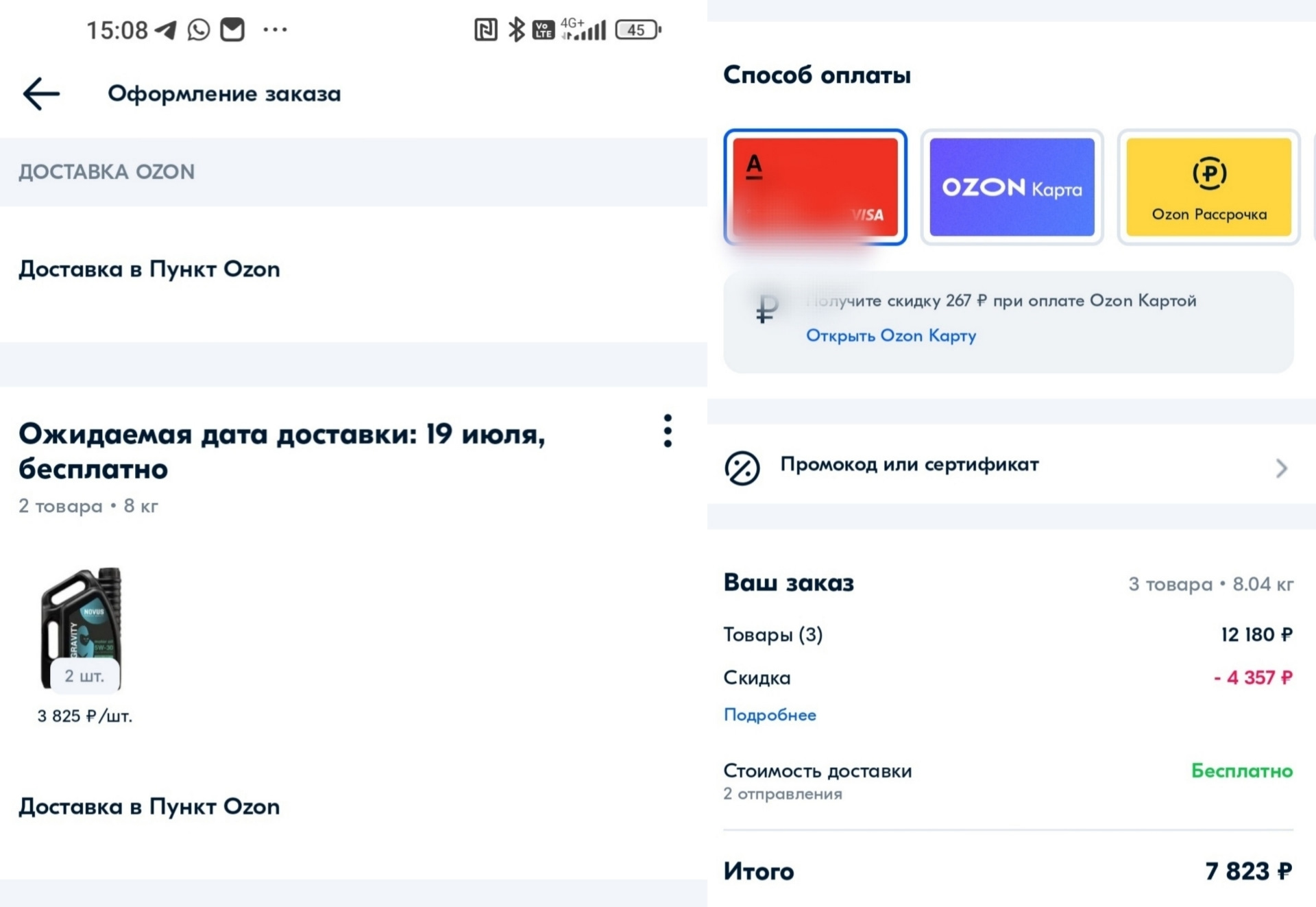Image resolution: width=1316 pixels, height=907 pixels.
Task: Tap the mail notification icon
Action: pos(232,30)
